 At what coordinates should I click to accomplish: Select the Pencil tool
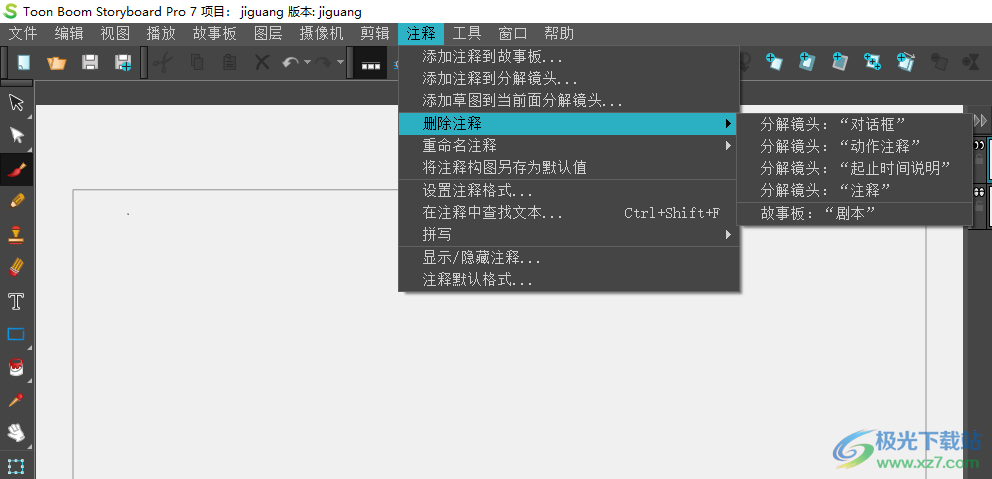click(16, 201)
